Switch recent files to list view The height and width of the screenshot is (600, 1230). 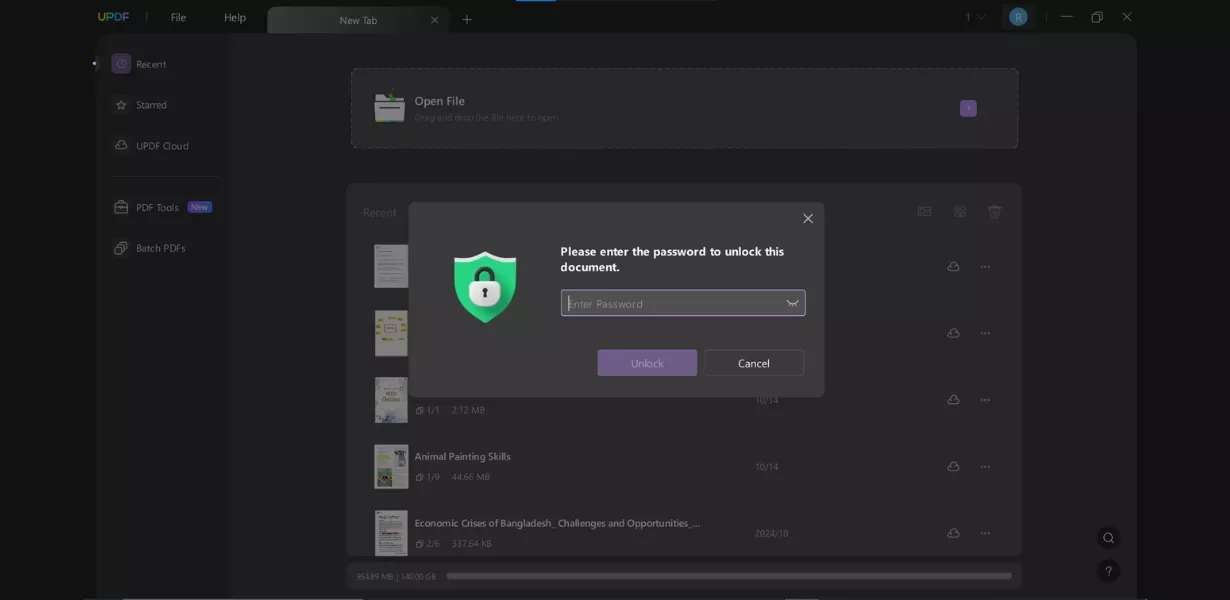pos(924,211)
